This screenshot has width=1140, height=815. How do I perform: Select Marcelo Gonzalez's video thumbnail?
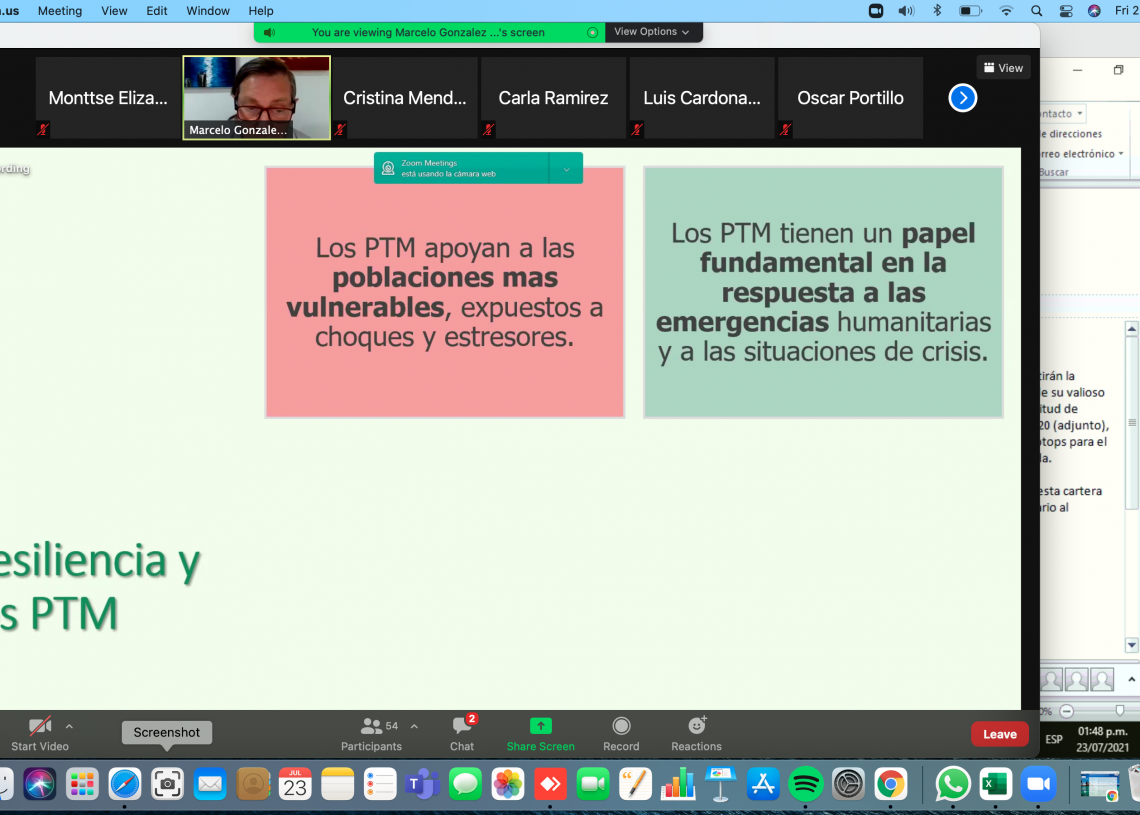(256, 97)
